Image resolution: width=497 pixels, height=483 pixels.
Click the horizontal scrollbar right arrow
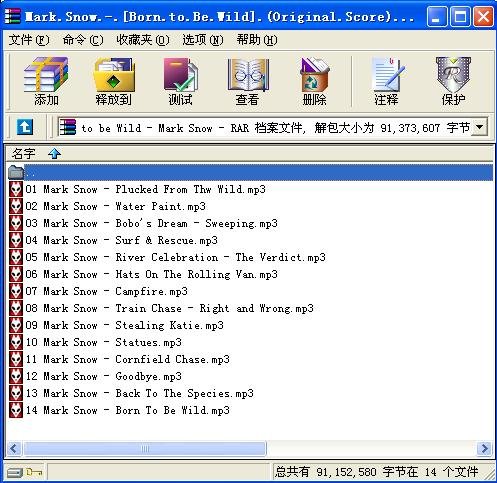[x=484, y=448]
